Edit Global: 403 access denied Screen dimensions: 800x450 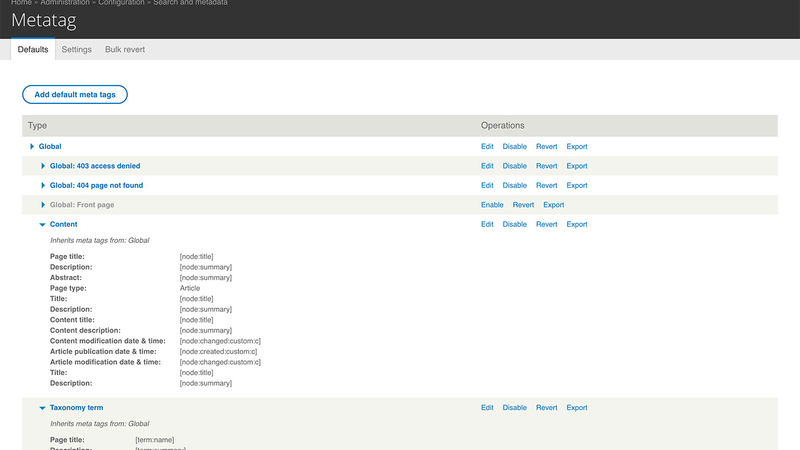click(487, 166)
